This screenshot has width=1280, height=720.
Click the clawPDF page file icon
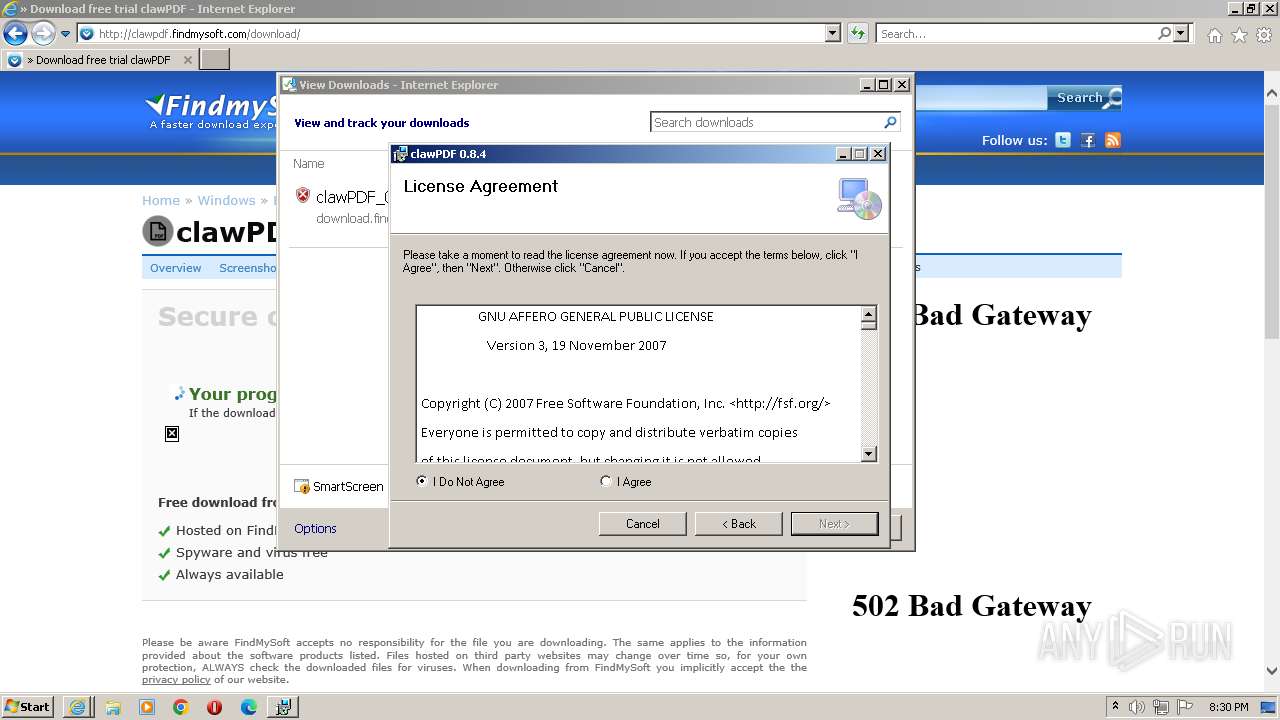(157, 232)
